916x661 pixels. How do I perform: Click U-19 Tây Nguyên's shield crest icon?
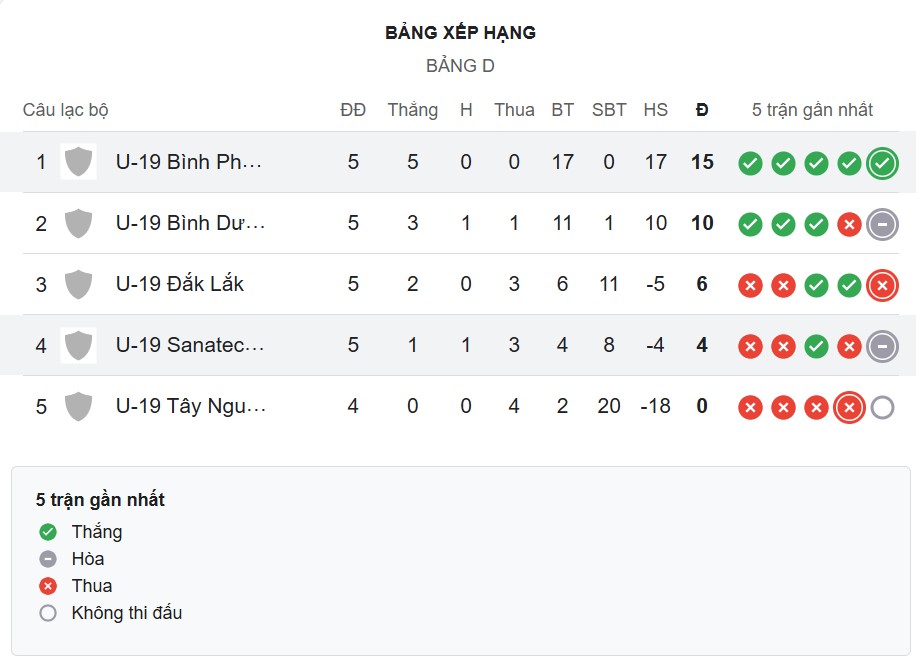click(x=77, y=407)
